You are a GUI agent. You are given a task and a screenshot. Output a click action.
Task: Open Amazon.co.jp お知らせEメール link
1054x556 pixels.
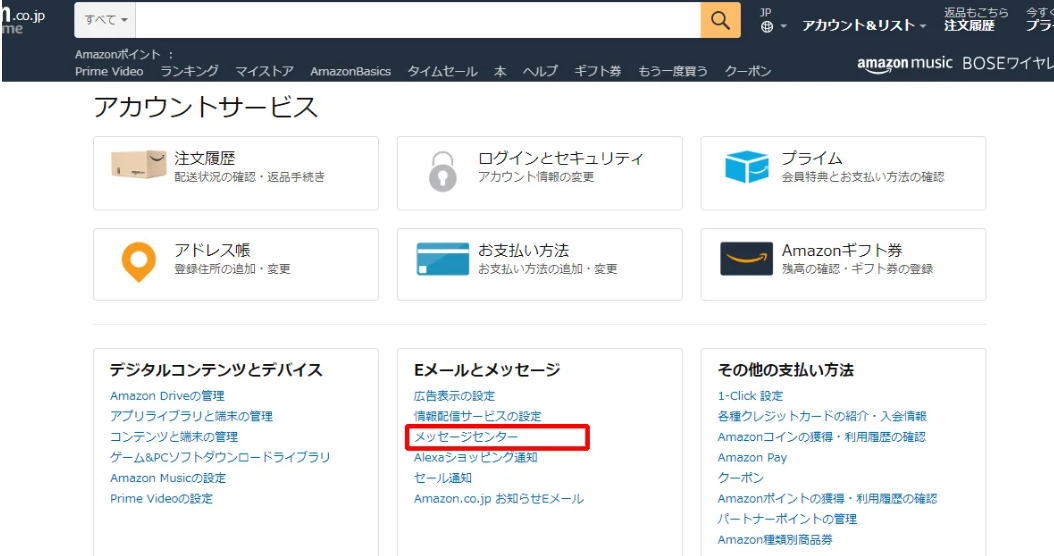click(x=499, y=499)
